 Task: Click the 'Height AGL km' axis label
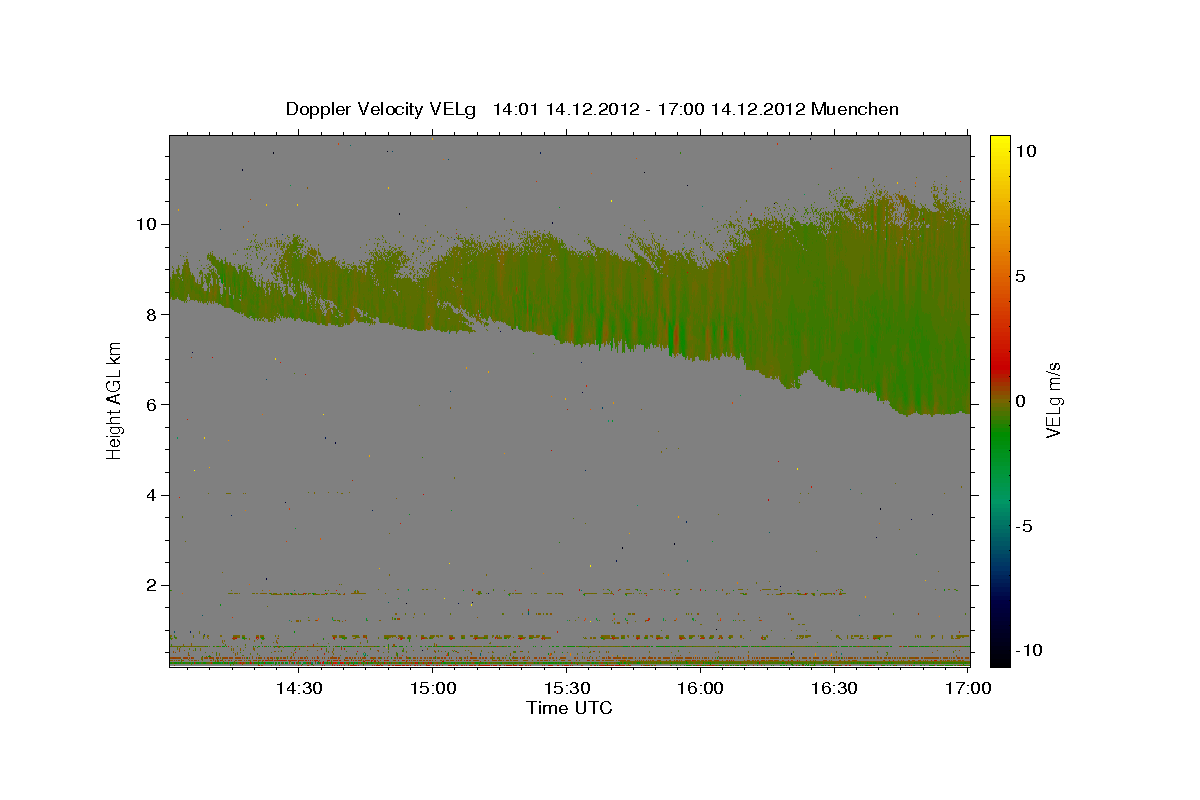114,400
